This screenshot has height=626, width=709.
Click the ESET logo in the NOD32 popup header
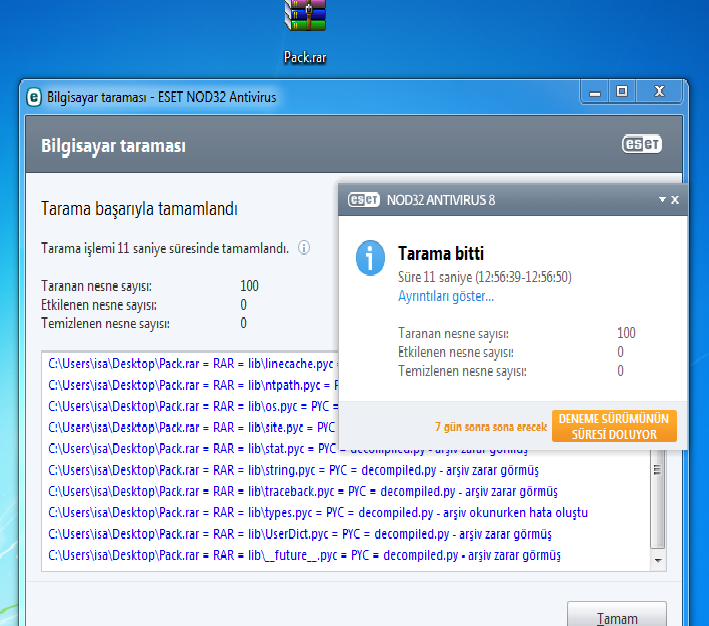tap(364, 199)
